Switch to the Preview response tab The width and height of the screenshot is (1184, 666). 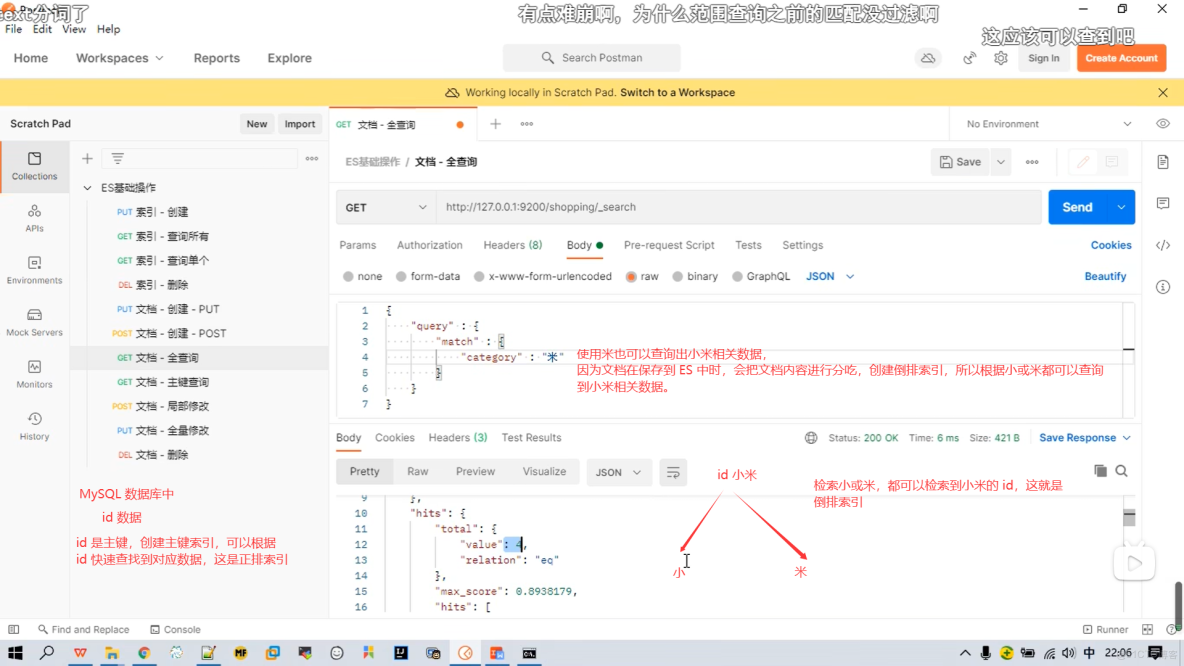pos(475,471)
